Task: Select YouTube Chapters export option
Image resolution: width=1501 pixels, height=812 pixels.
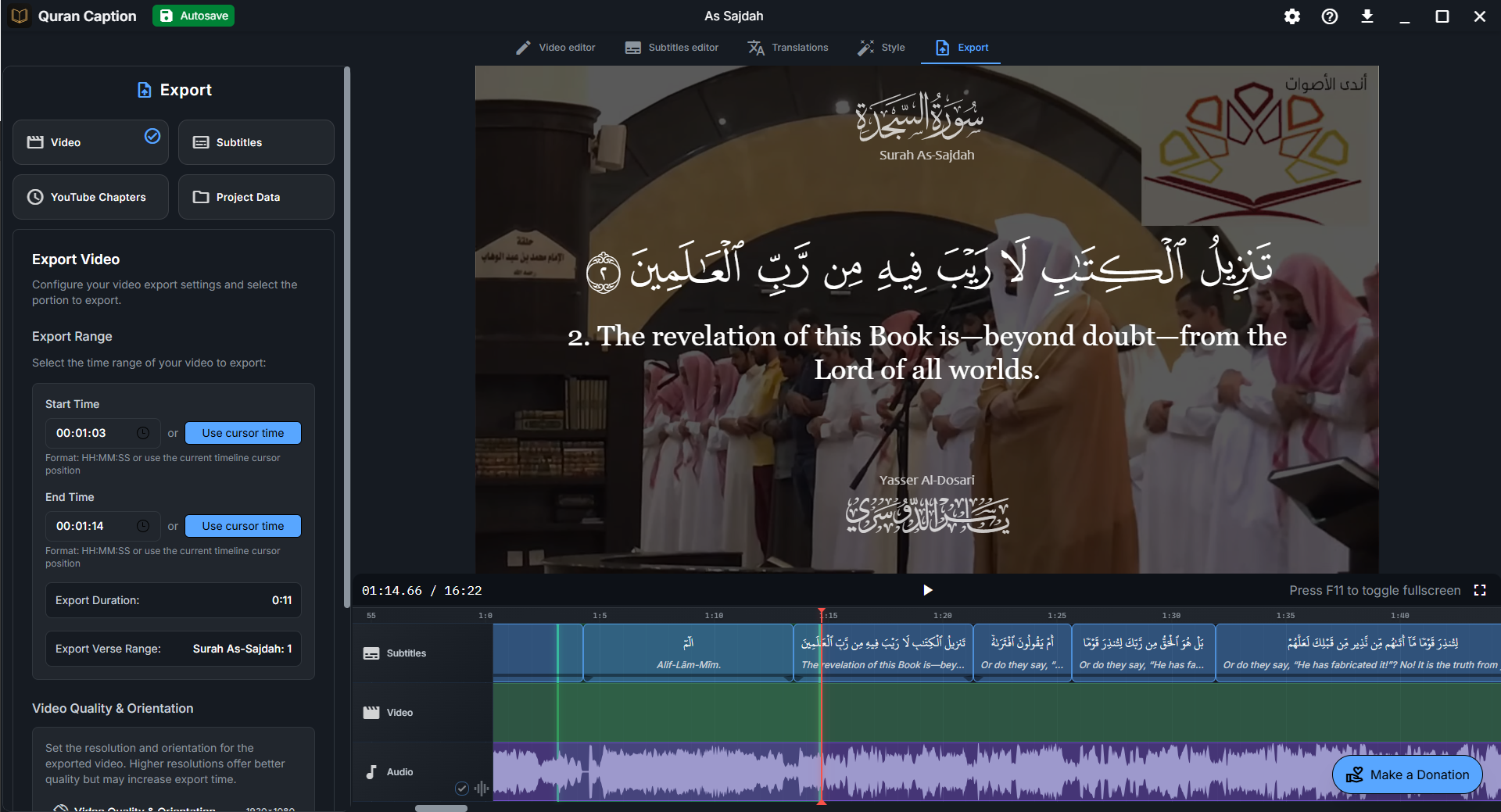Action: (x=91, y=197)
